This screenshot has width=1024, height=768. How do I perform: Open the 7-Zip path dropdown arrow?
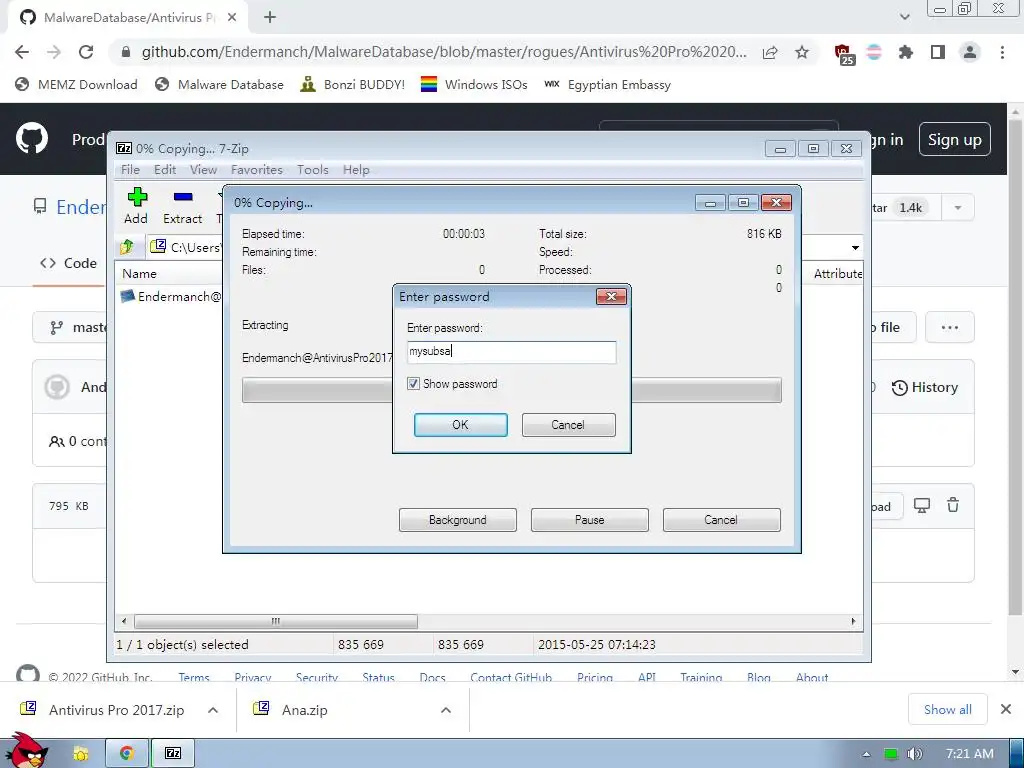pos(855,248)
